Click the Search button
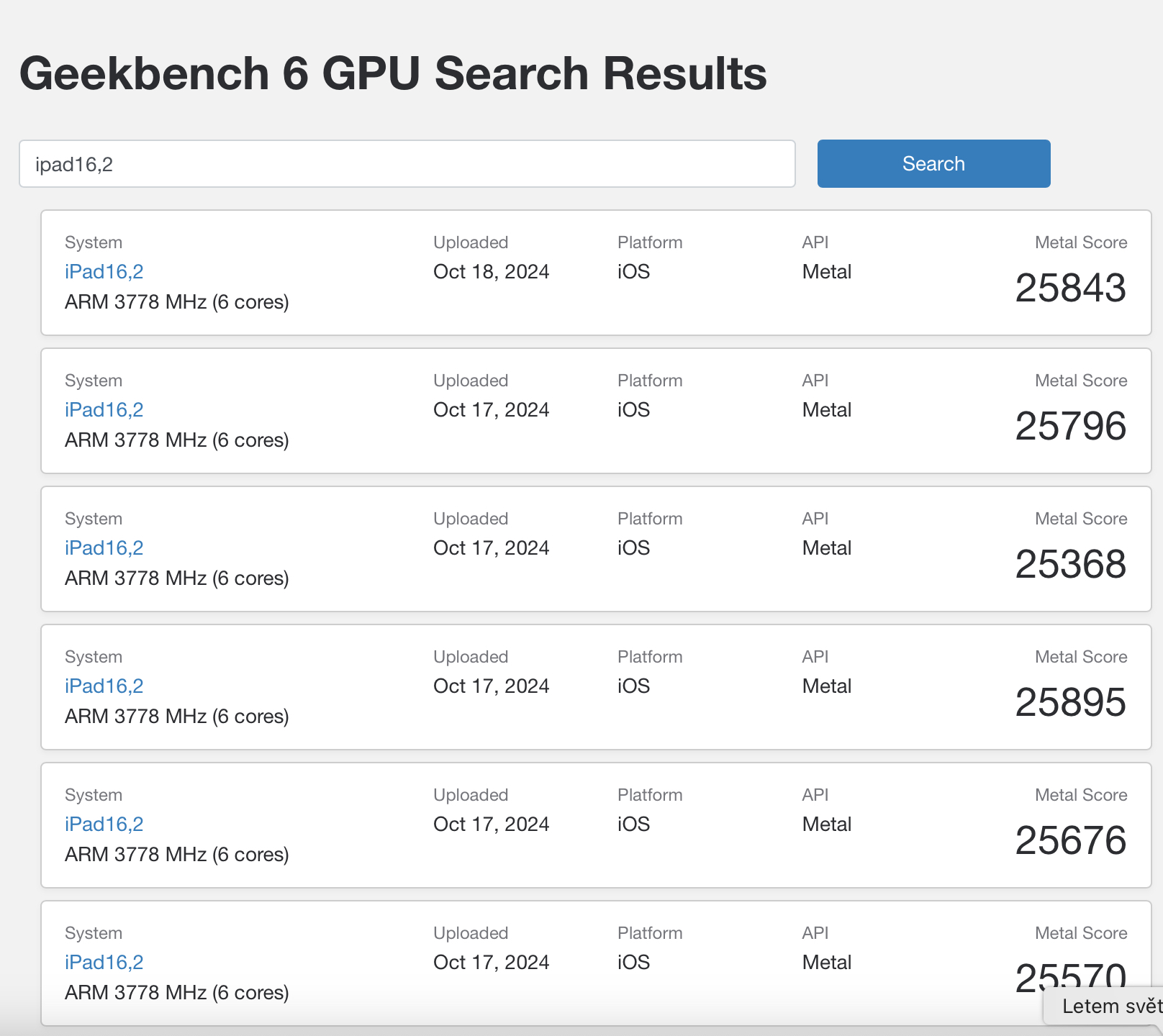 (x=933, y=163)
